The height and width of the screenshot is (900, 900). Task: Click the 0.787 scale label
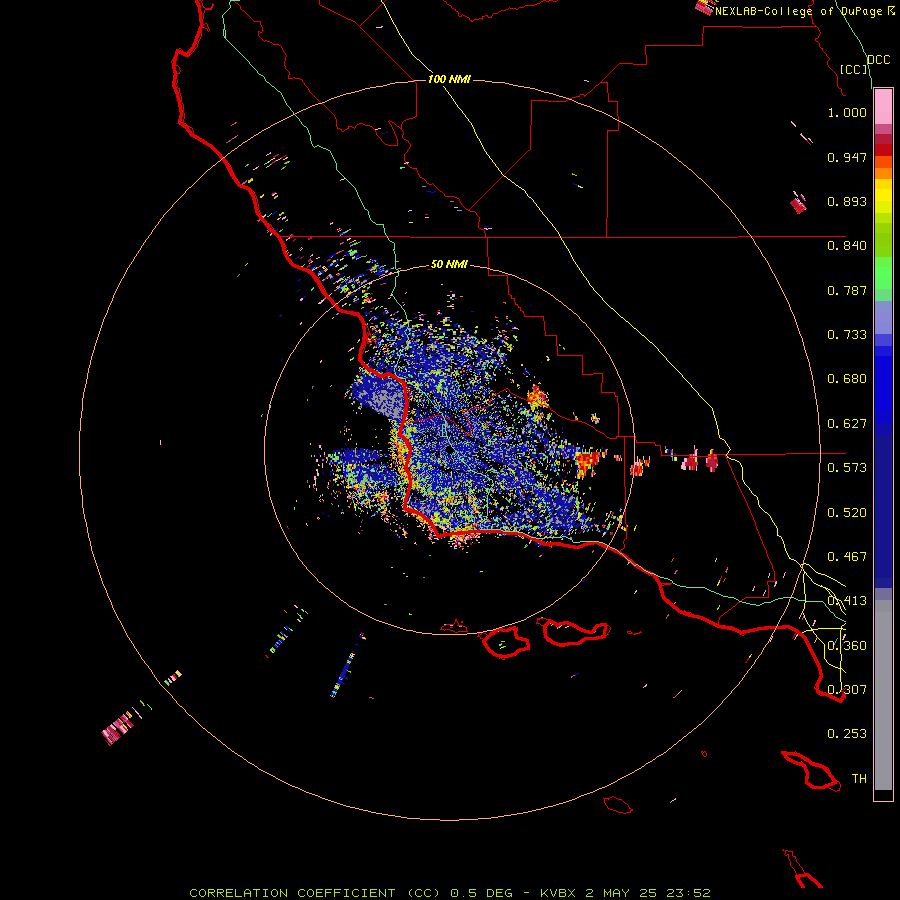pyautogui.click(x=847, y=290)
